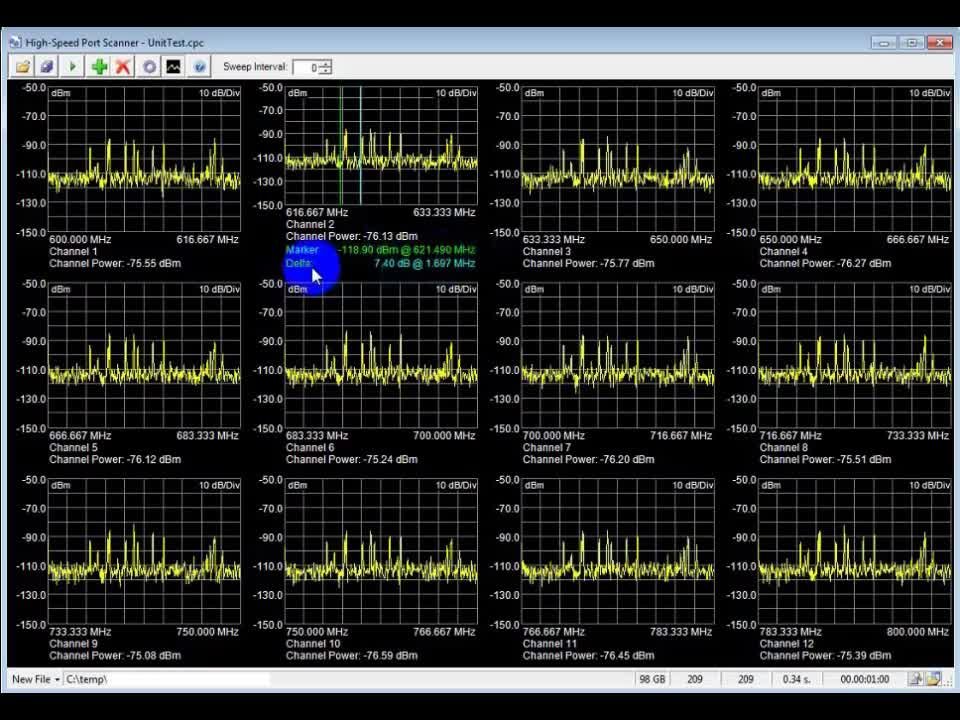Delete channel using the red X icon
The width and height of the screenshot is (960, 720).
123,67
